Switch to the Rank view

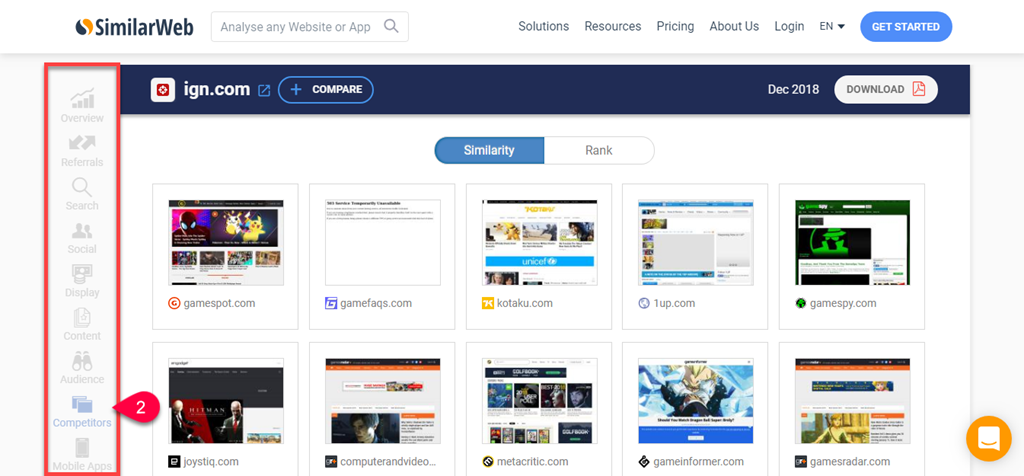pos(599,150)
